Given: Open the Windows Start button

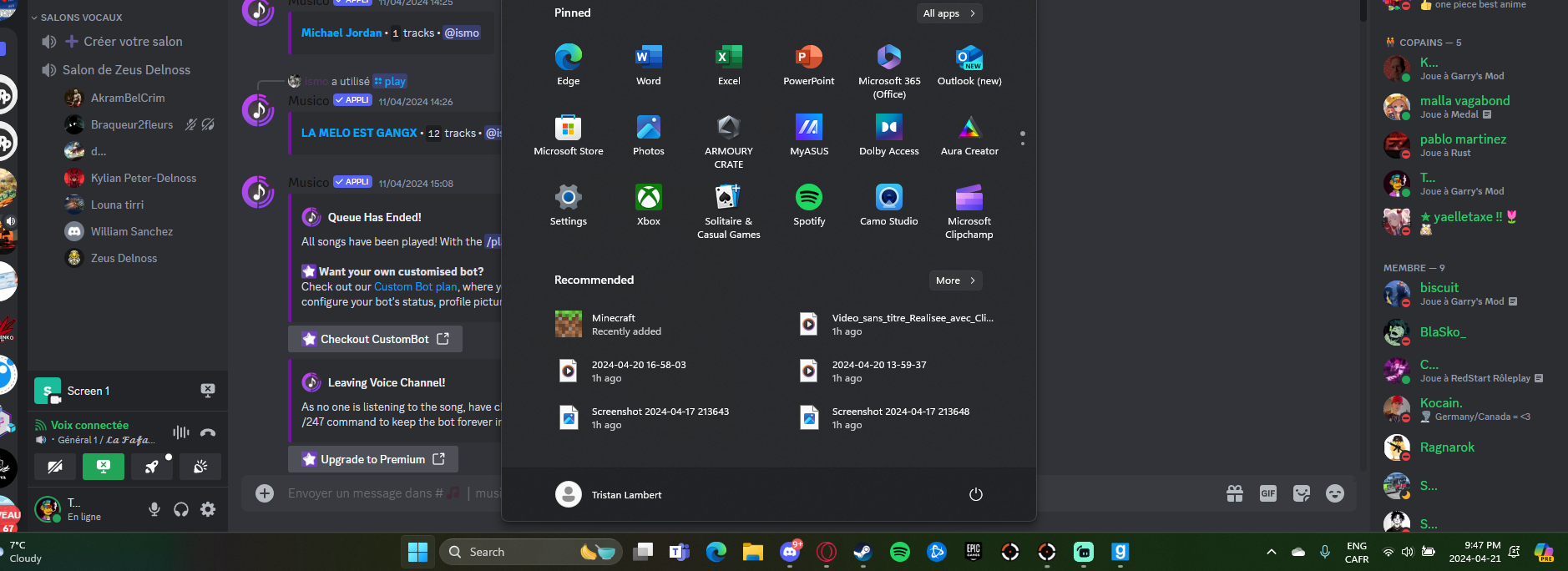Looking at the screenshot, I should 417,552.
